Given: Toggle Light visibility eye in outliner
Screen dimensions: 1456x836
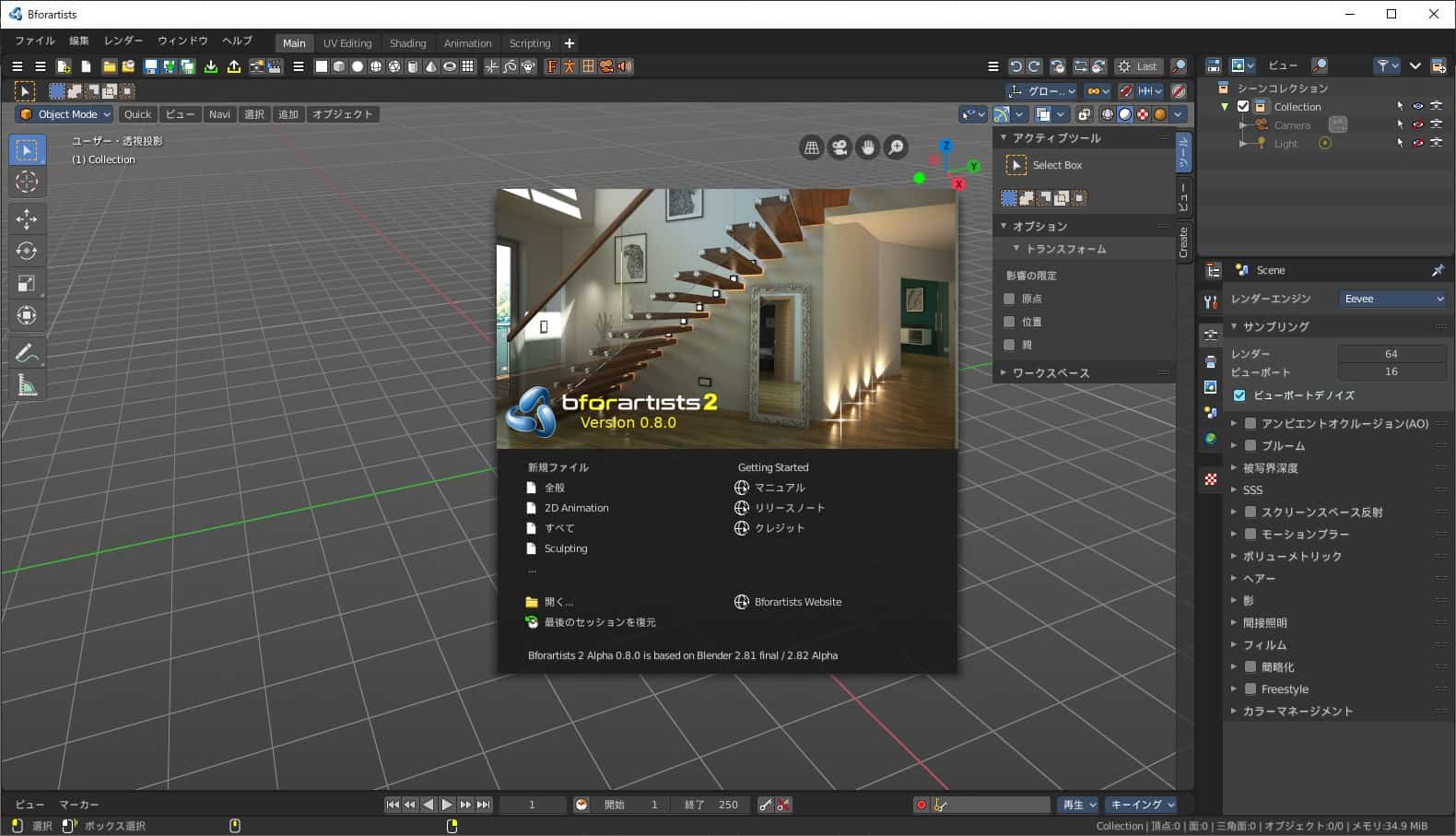Looking at the screenshot, I should [x=1418, y=143].
